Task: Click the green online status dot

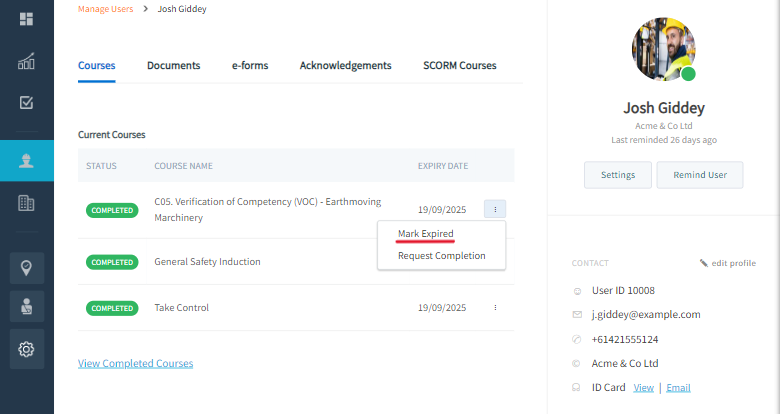Action: 688,74
